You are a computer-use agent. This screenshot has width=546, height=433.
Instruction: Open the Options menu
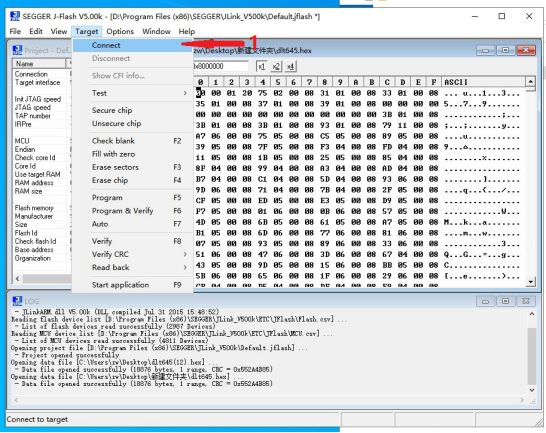(120, 31)
